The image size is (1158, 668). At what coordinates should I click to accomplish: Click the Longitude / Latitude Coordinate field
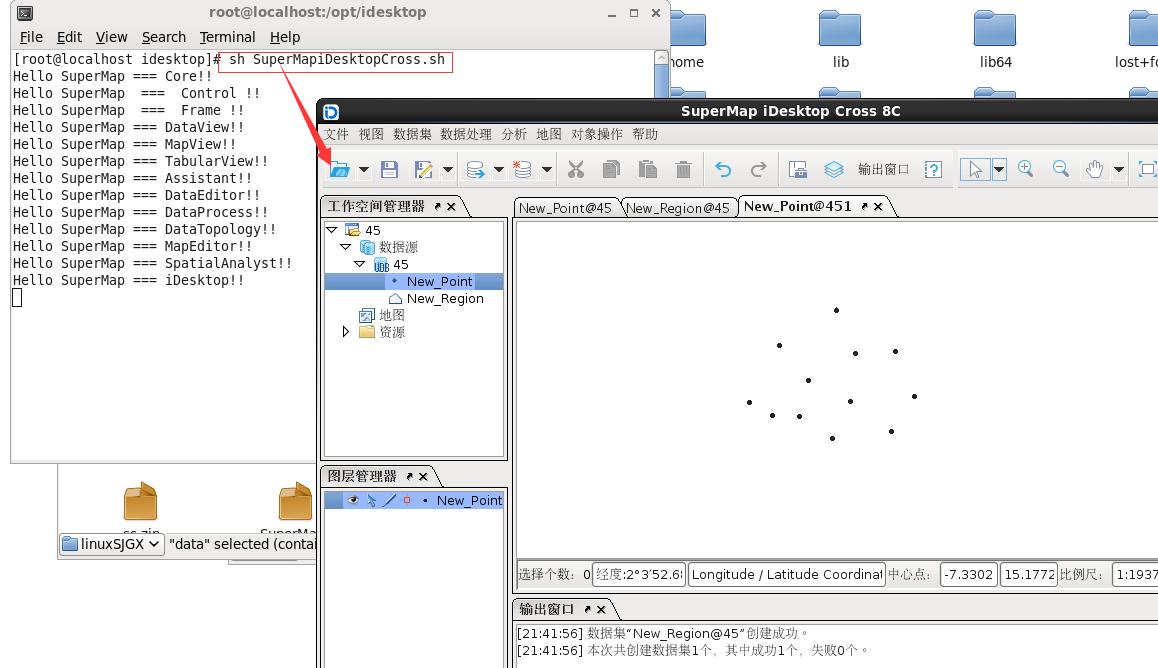pyautogui.click(x=787, y=574)
